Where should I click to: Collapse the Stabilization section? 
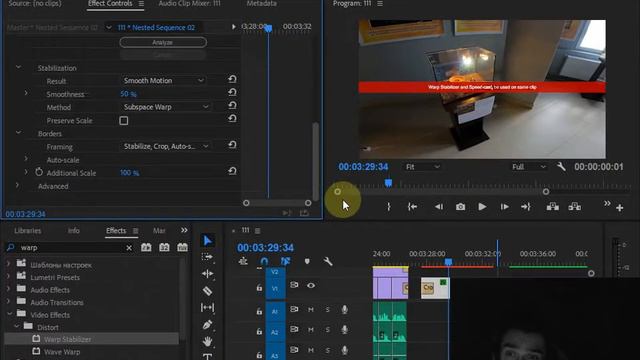[x=18, y=67]
